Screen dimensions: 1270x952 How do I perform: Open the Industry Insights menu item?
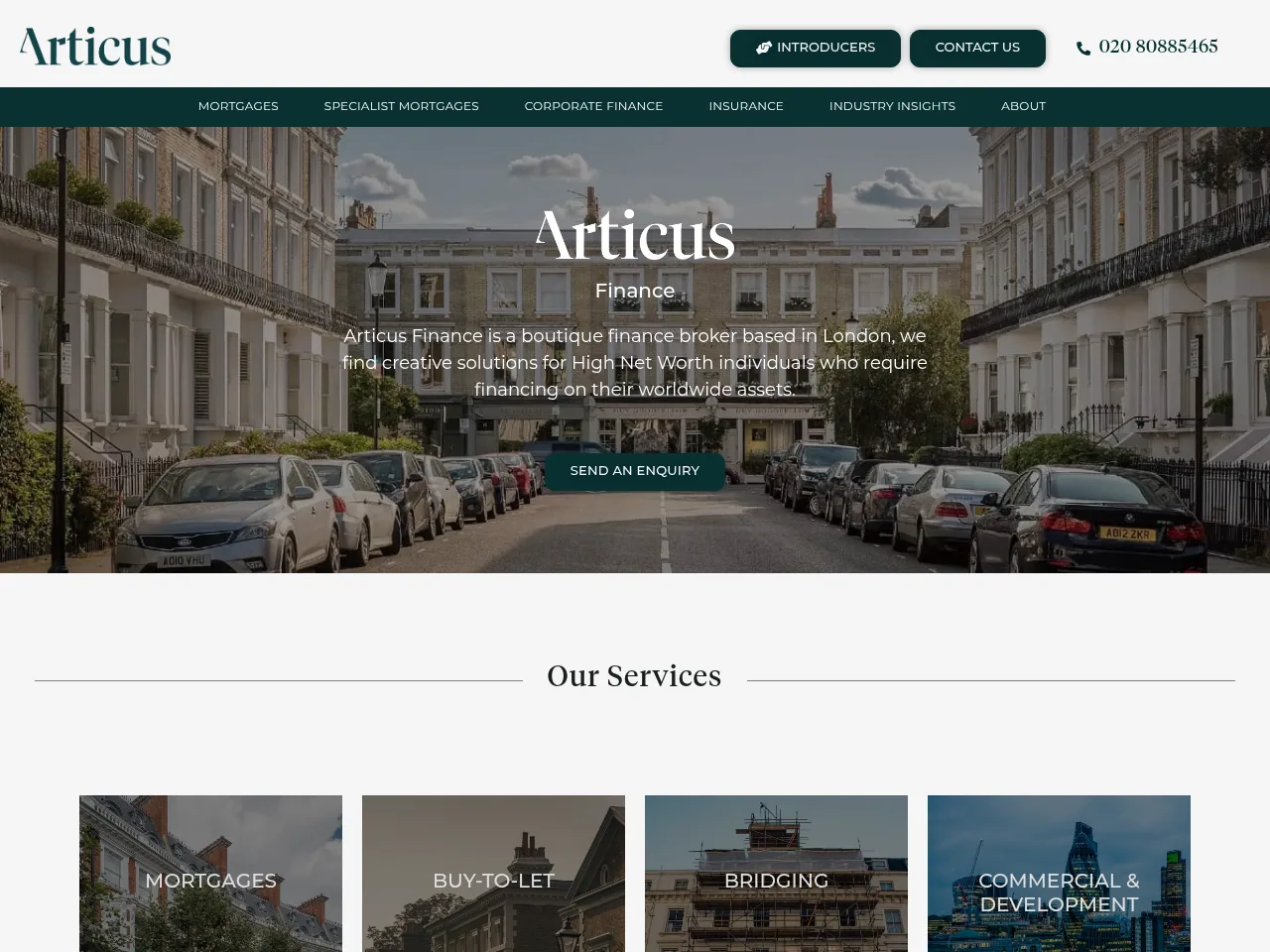click(x=892, y=106)
